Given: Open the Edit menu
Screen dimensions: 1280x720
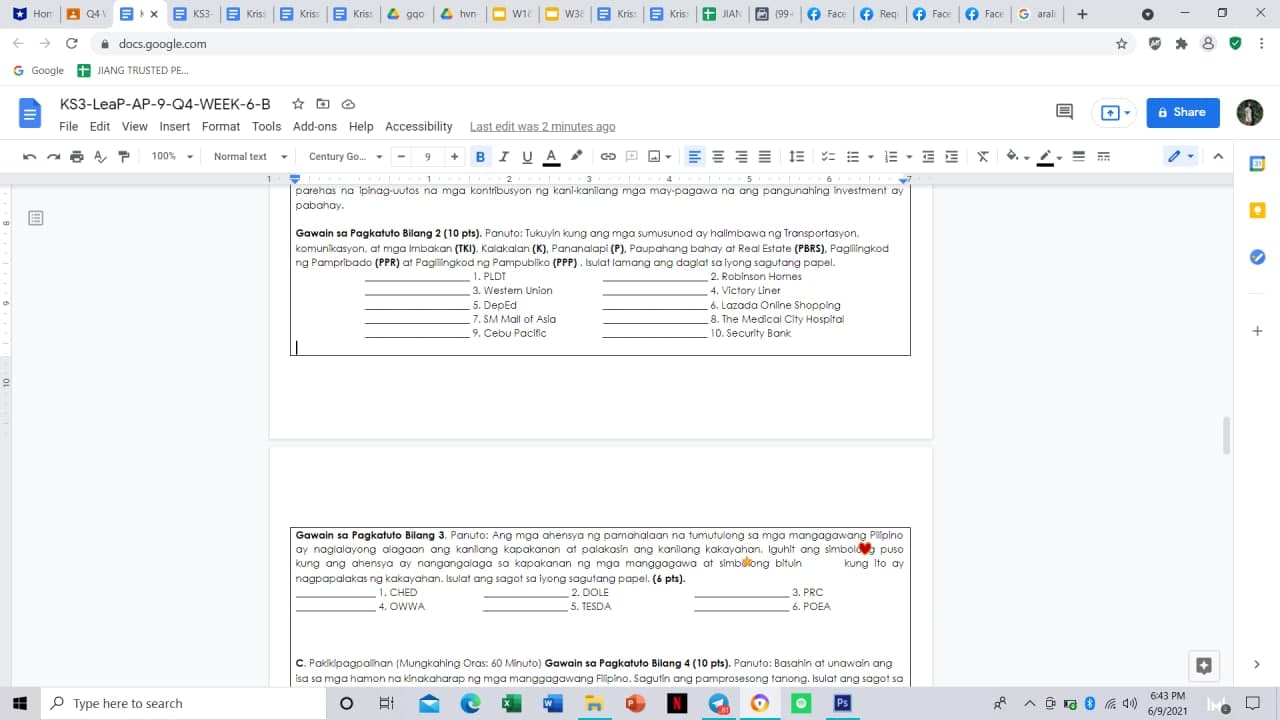Looking at the screenshot, I should [x=100, y=127].
